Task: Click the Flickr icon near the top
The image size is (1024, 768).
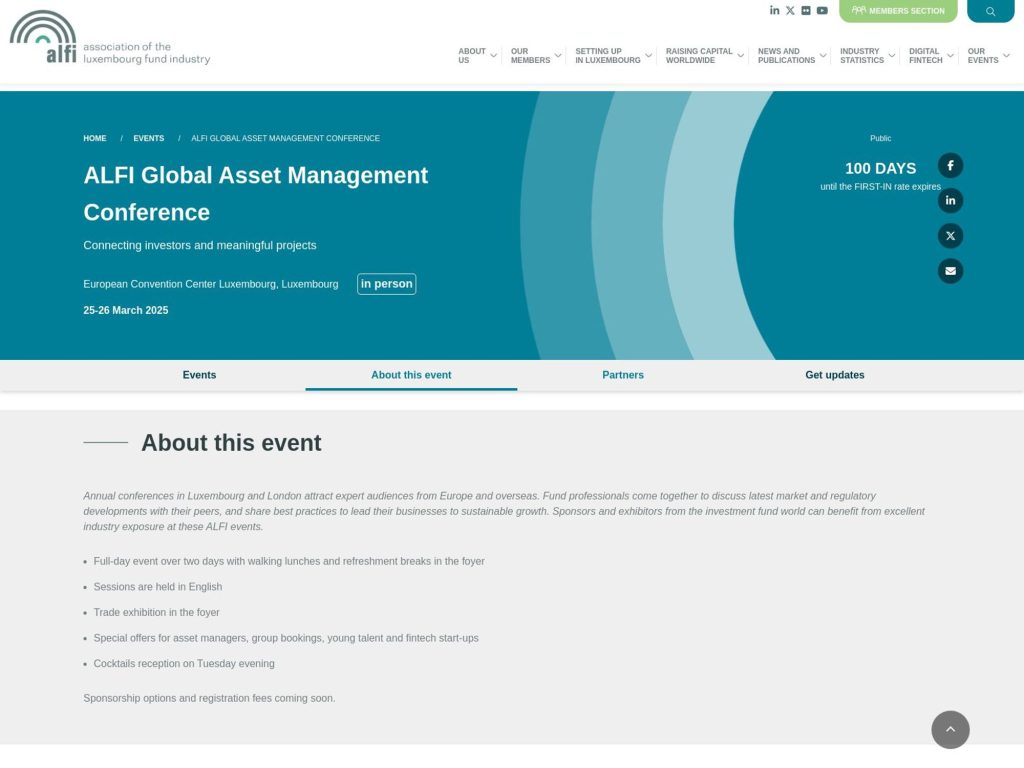Action: (806, 10)
